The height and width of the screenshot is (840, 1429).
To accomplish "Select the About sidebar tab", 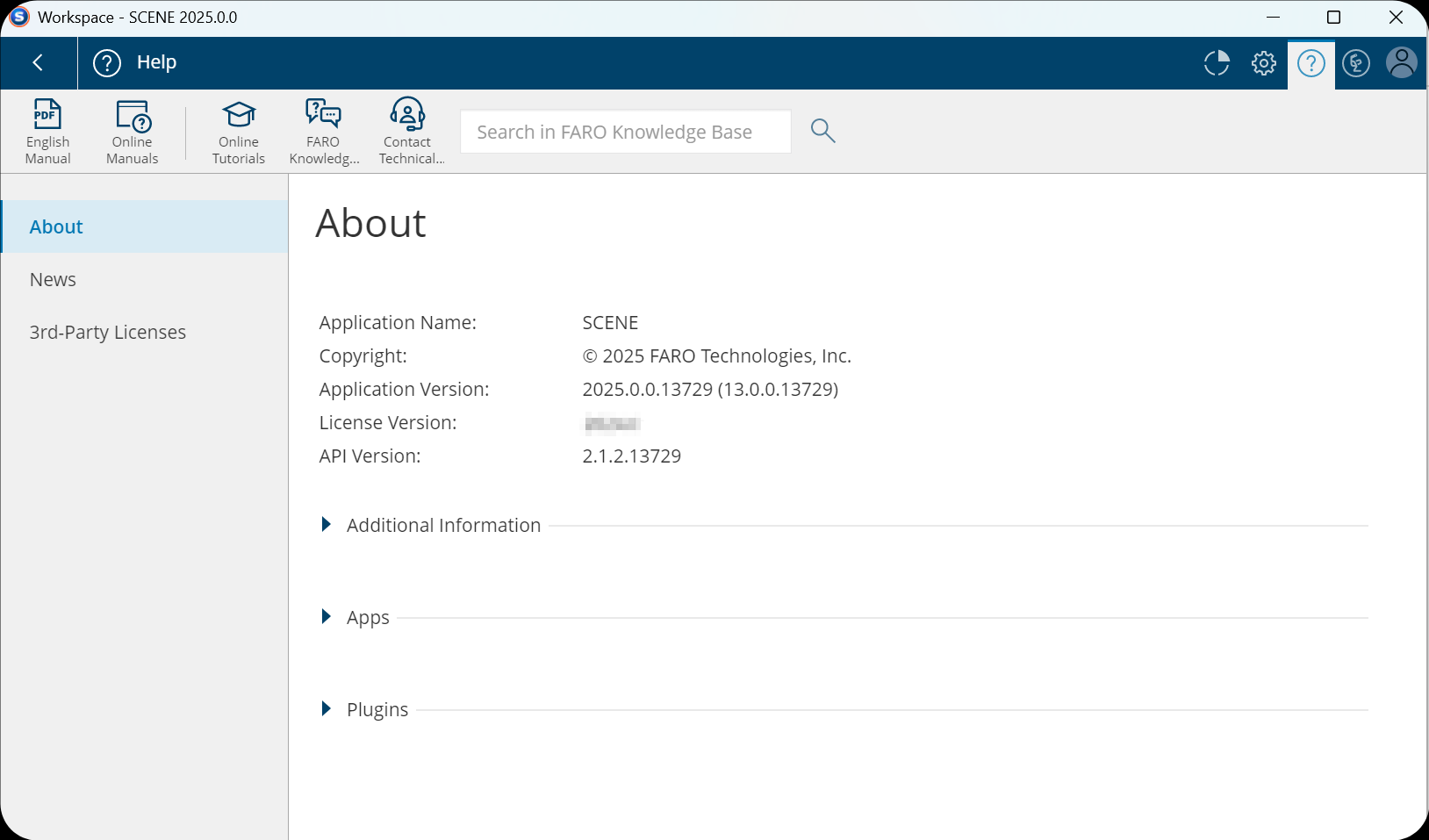I will coord(145,226).
